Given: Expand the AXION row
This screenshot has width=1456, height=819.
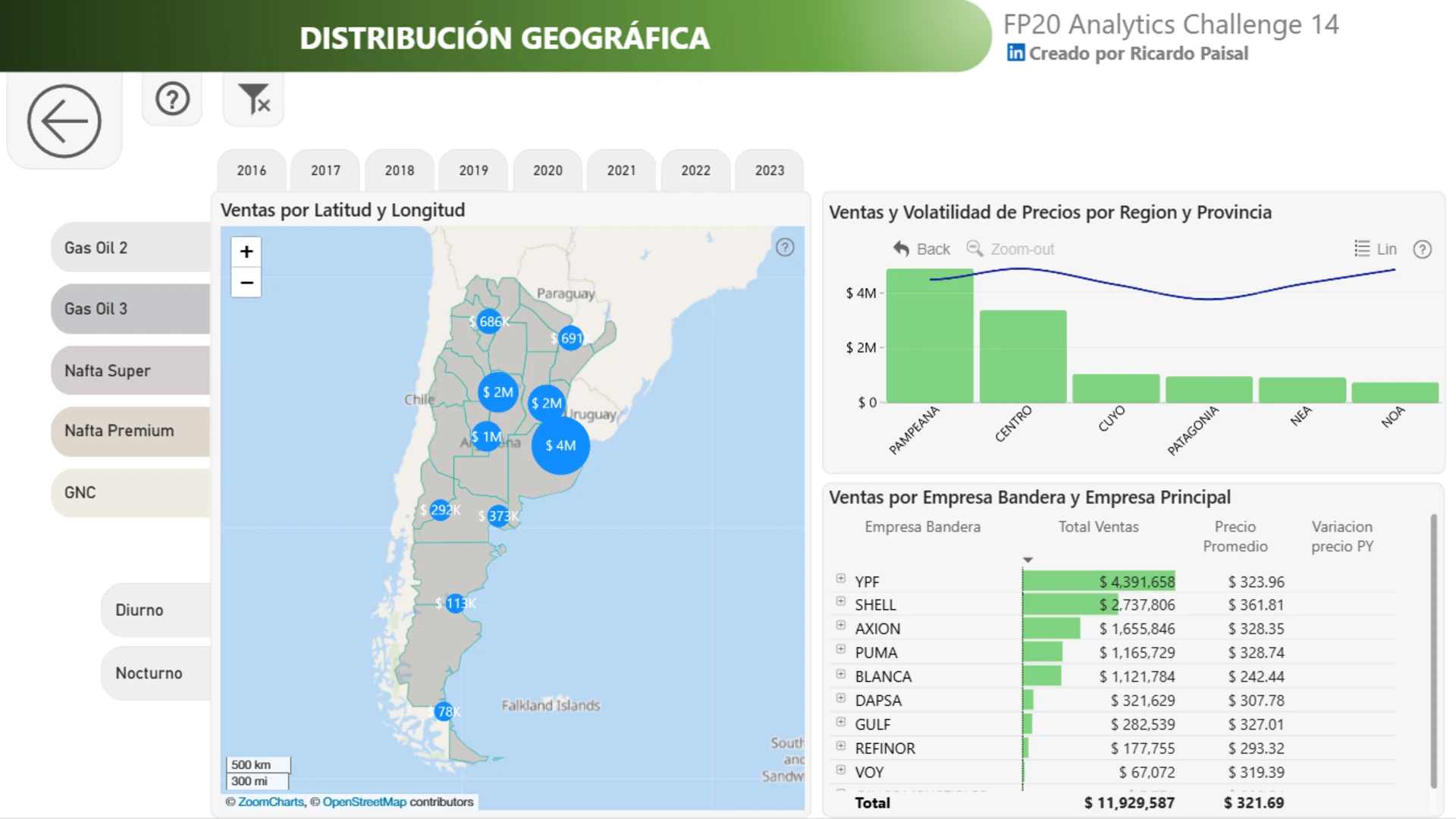Looking at the screenshot, I should tap(841, 626).
